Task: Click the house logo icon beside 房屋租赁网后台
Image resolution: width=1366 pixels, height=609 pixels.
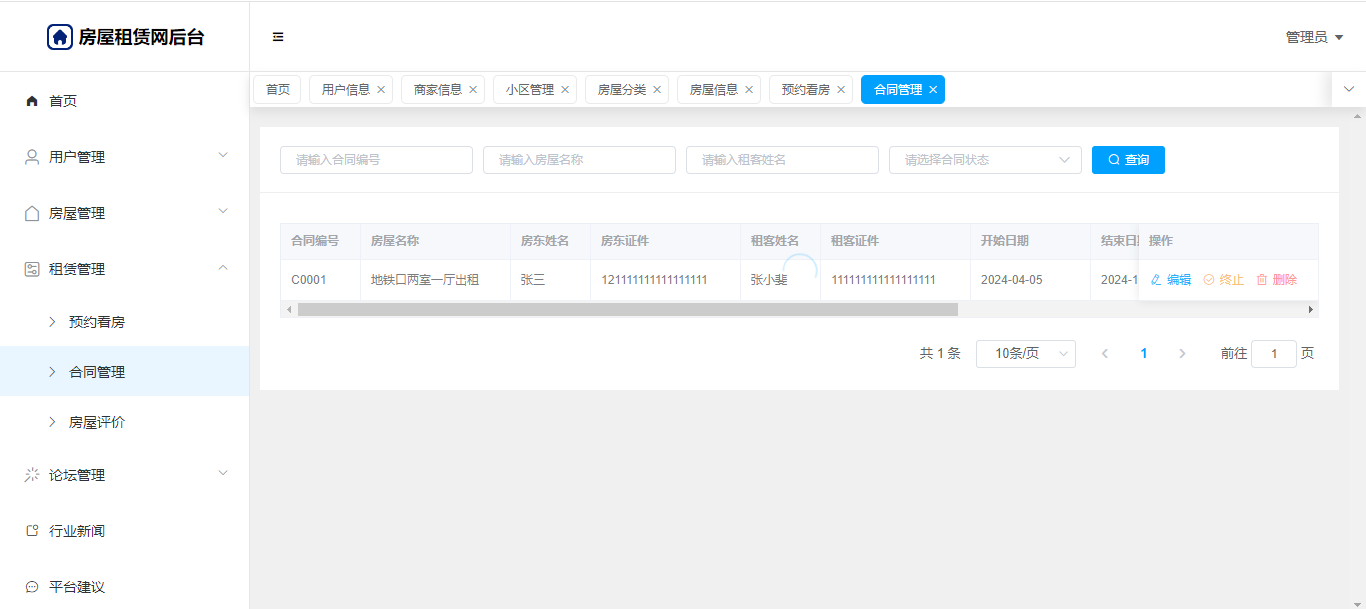Action: (x=60, y=37)
